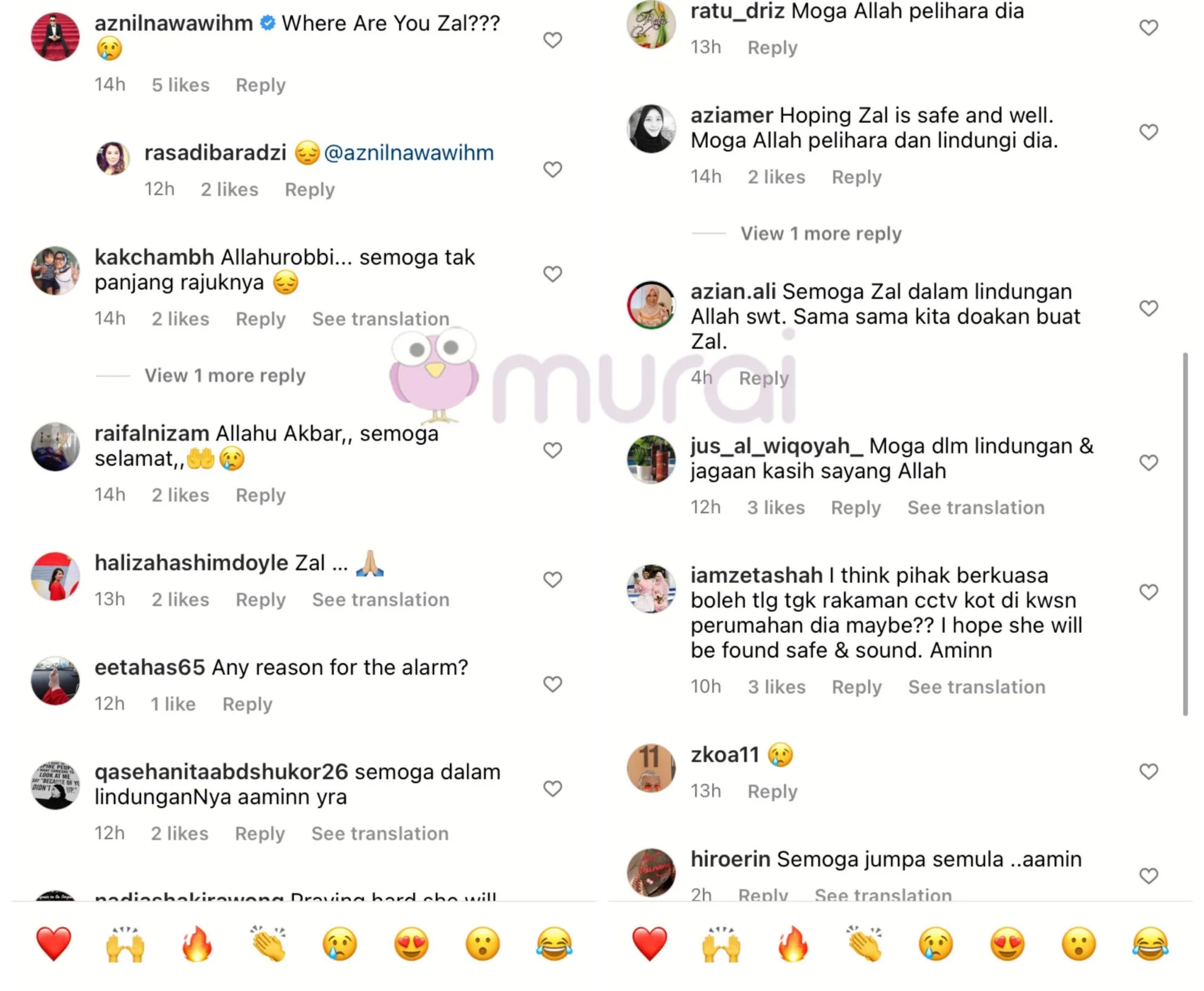1204x991 pixels.
Task: Tap the raised hands emoji in left reaction bar
Action: (125, 944)
